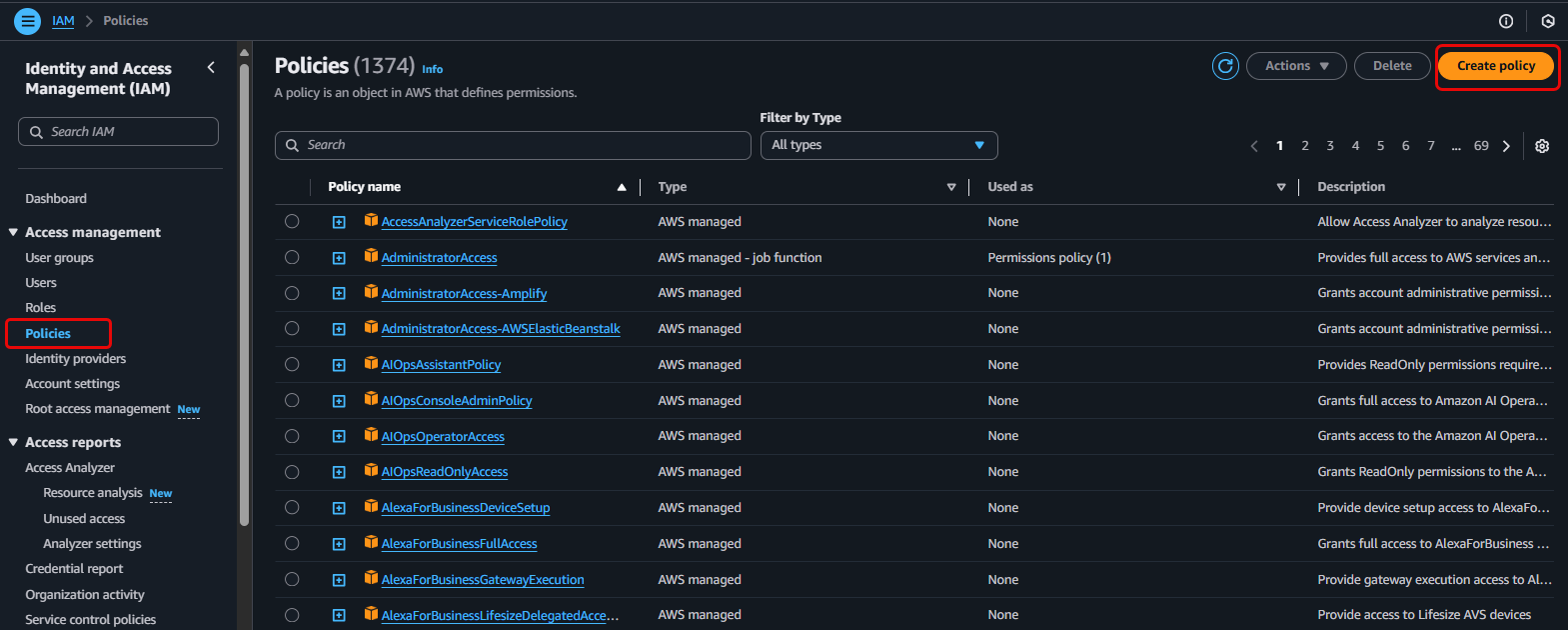Image resolution: width=1568 pixels, height=630 pixels.
Task: Click the policies Search field
Action: tap(513, 145)
